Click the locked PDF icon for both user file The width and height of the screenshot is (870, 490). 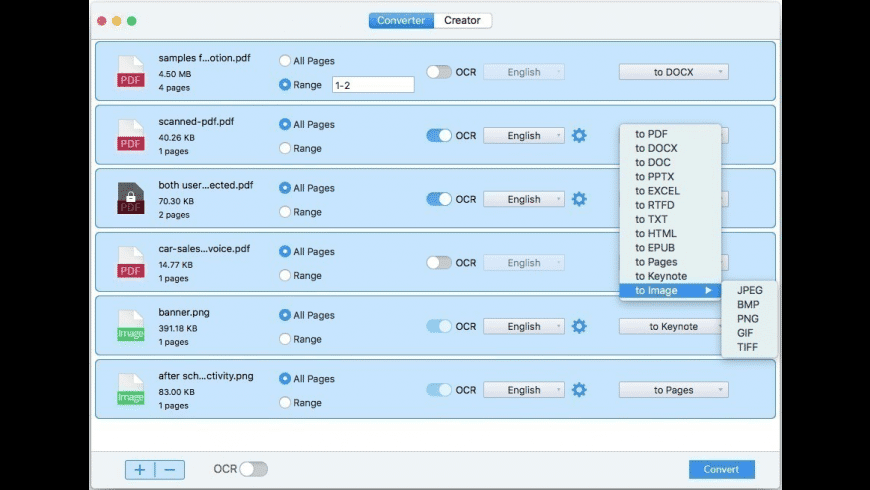(x=131, y=198)
